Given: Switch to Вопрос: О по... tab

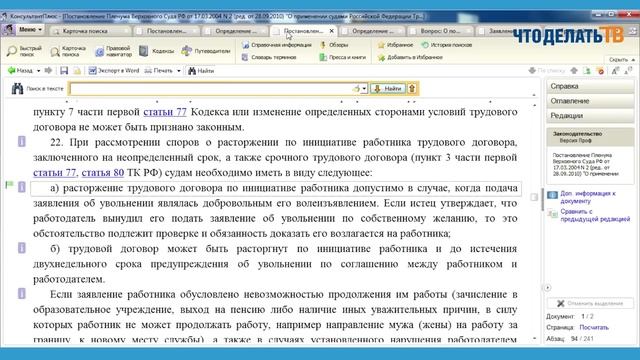Looking at the screenshot, I should (440, 31).
